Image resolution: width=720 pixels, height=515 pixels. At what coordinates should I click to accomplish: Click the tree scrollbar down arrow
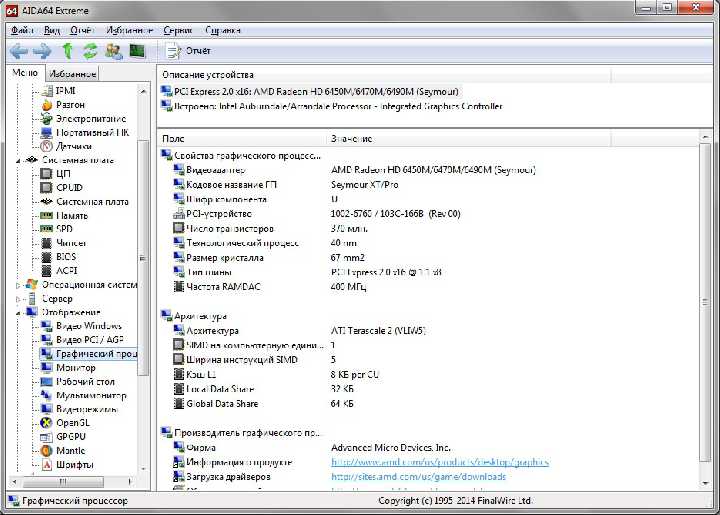(143, 469)
